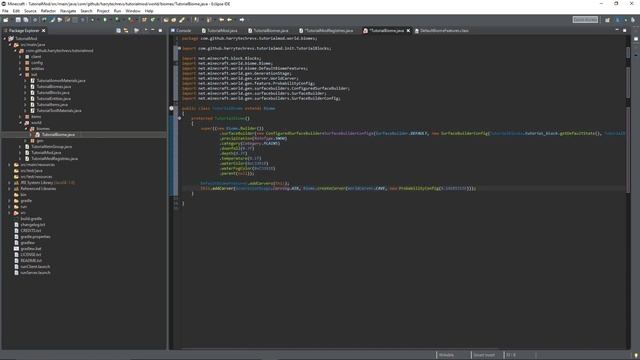Click the New file wizard toolbar icon
640x360 pixels.
point(6,20)
